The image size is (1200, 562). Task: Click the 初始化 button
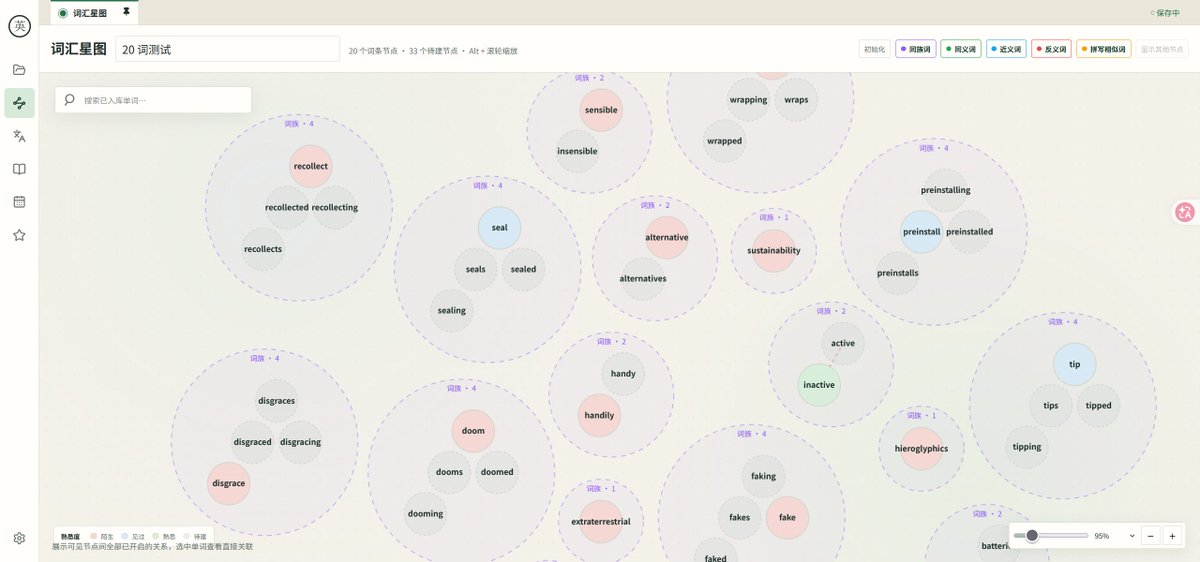click(874, 49)
